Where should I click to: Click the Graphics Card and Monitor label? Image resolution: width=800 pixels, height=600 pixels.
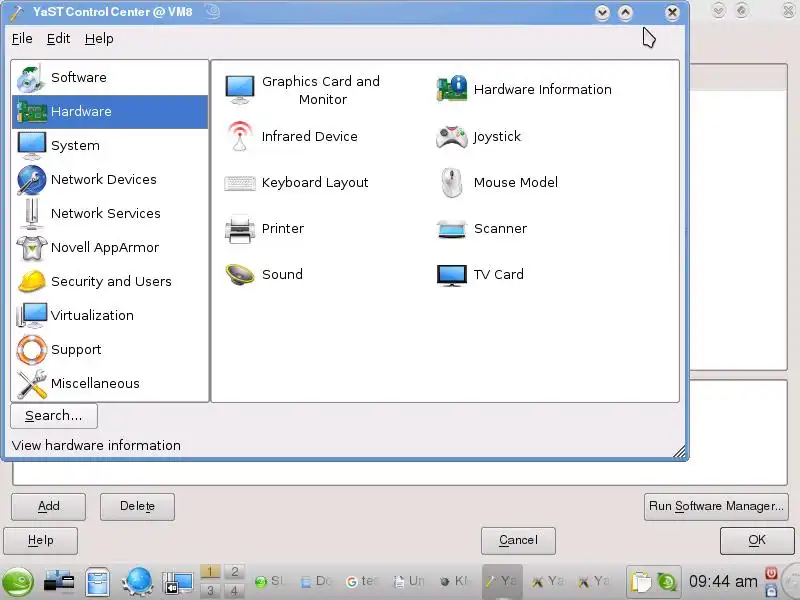[x=321, y=90]
